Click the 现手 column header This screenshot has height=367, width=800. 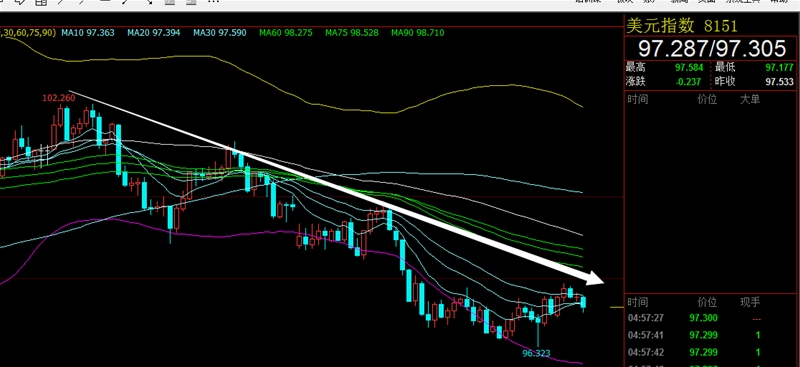751,303
